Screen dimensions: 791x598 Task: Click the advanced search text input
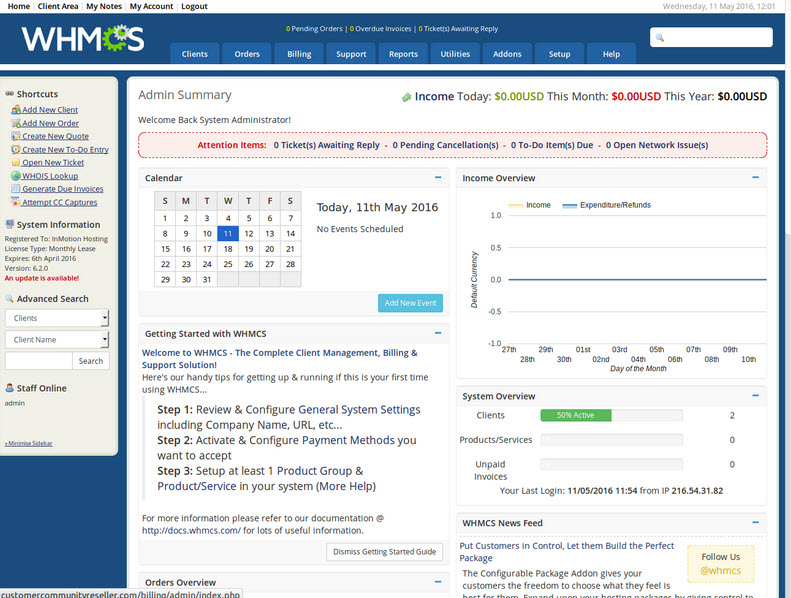click(39, 361)
